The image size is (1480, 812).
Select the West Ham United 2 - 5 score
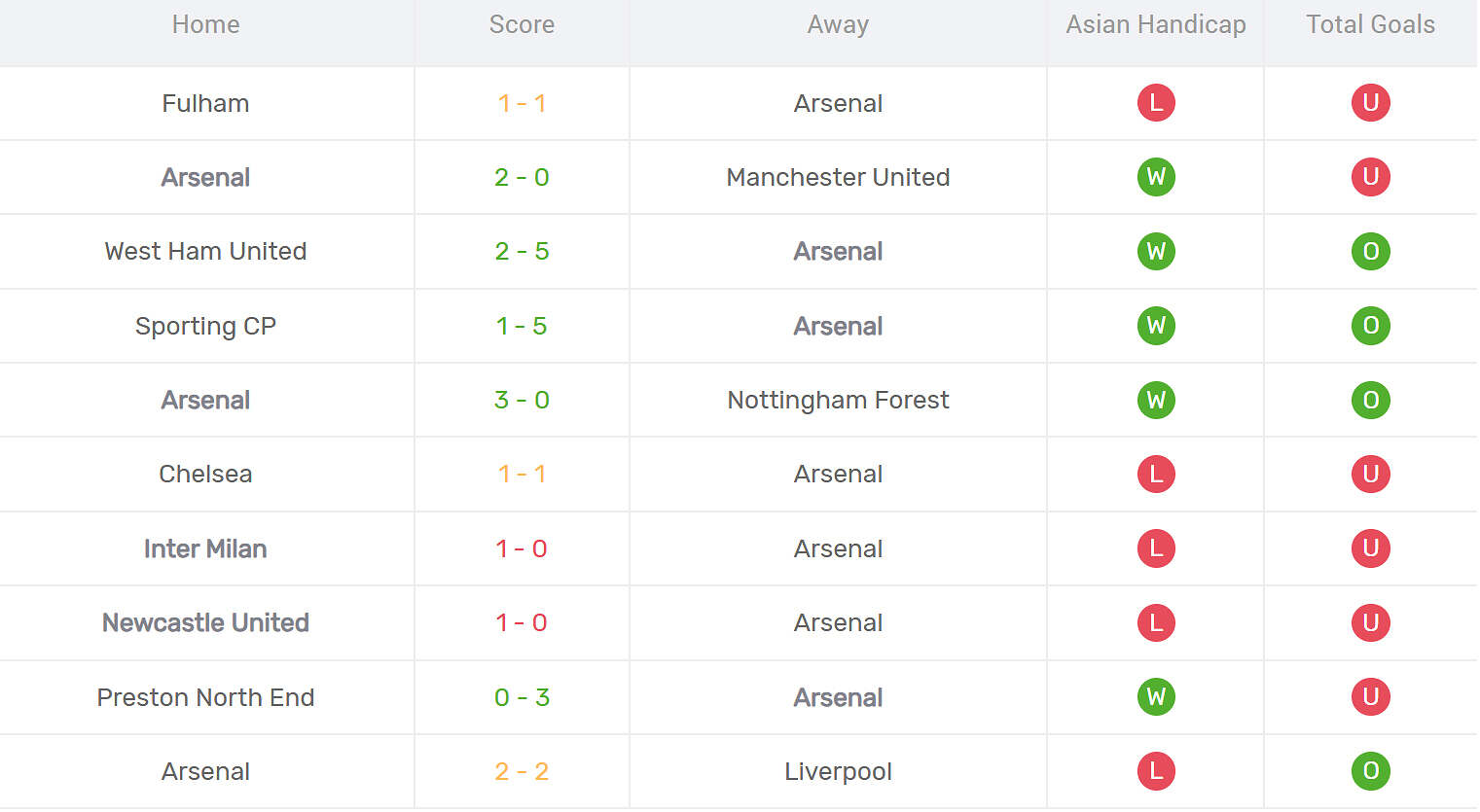point(522,252)
